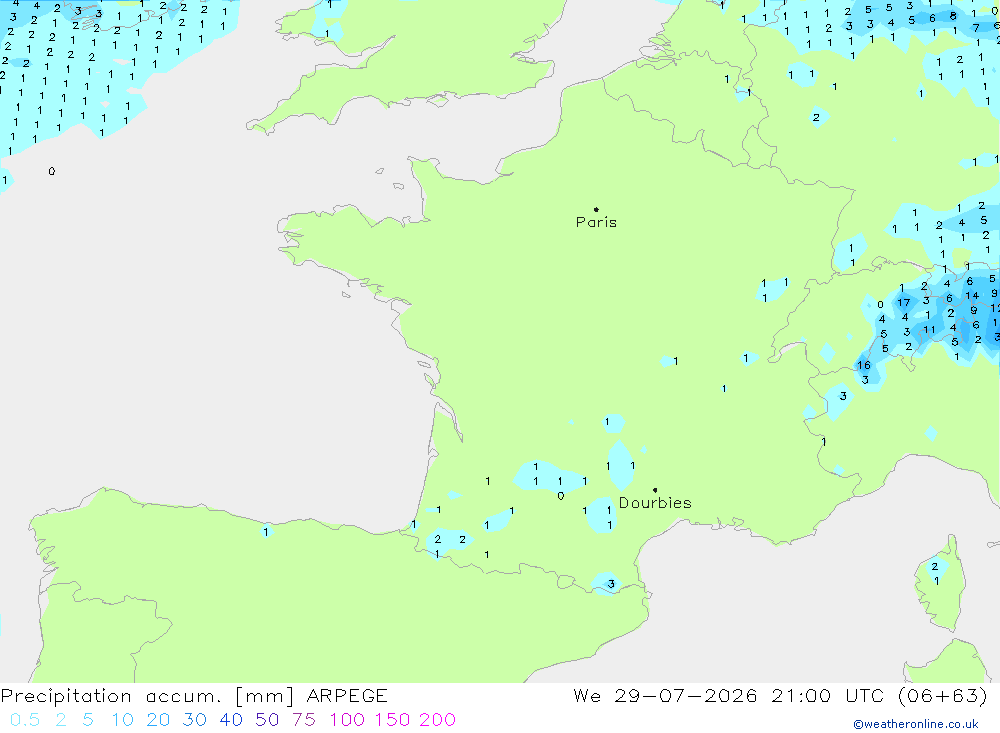Viewport: 1000px width, 733px height.
Task: Click the 'Precipitation accum. [mm] ARPEGE' title
Action: [194, 696]
